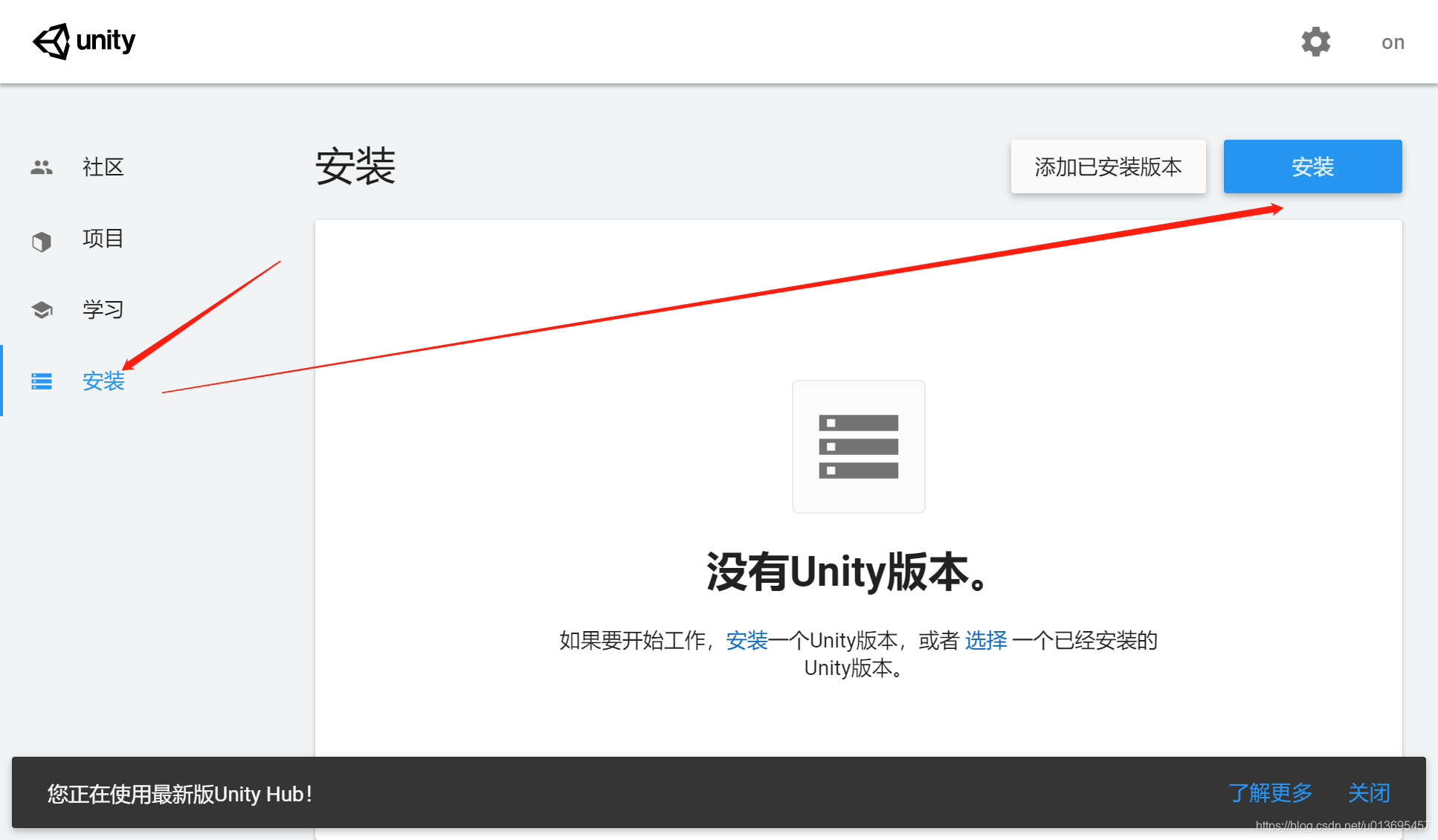
Task: Click the installs list icon in sidebar
Action: point(42,381)
